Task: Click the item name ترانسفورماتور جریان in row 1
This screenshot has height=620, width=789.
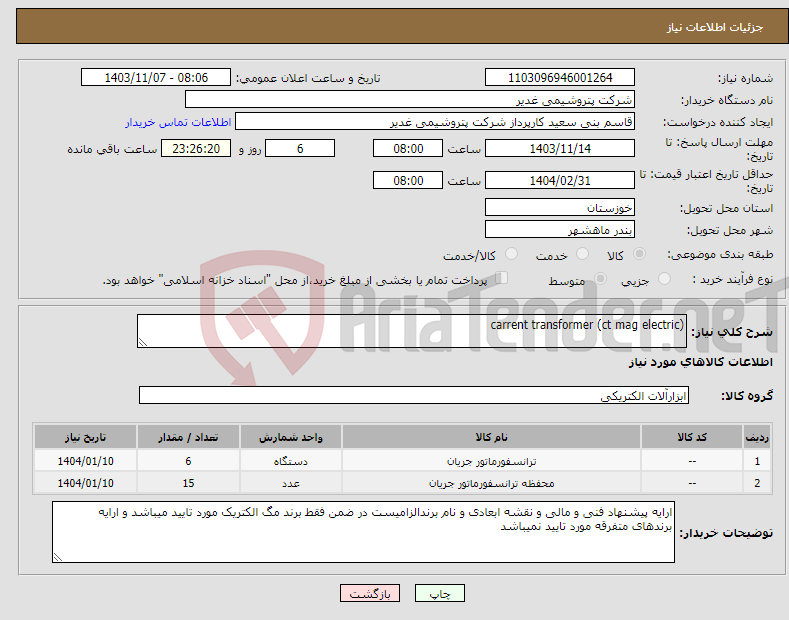Action: 491,461
